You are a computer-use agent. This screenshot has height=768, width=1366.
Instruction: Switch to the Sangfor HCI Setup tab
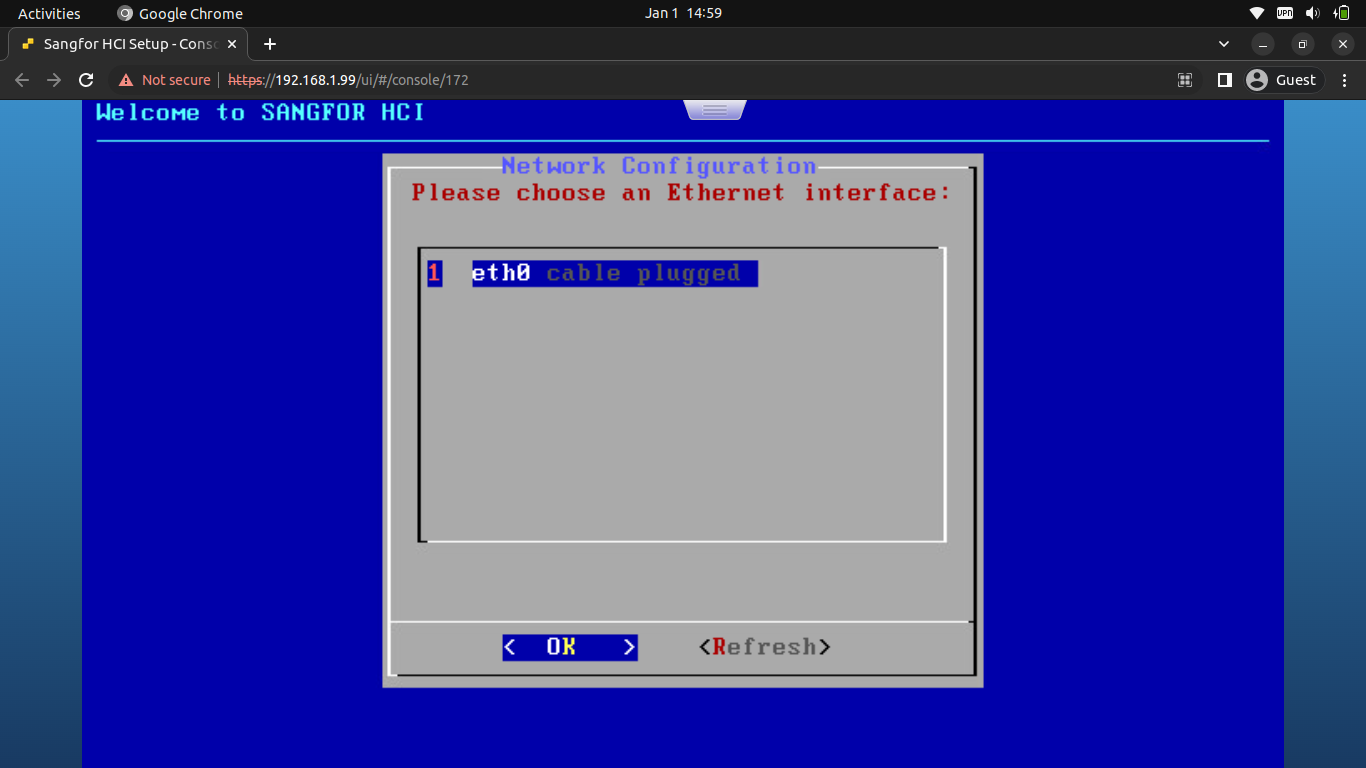coord(128,44)
